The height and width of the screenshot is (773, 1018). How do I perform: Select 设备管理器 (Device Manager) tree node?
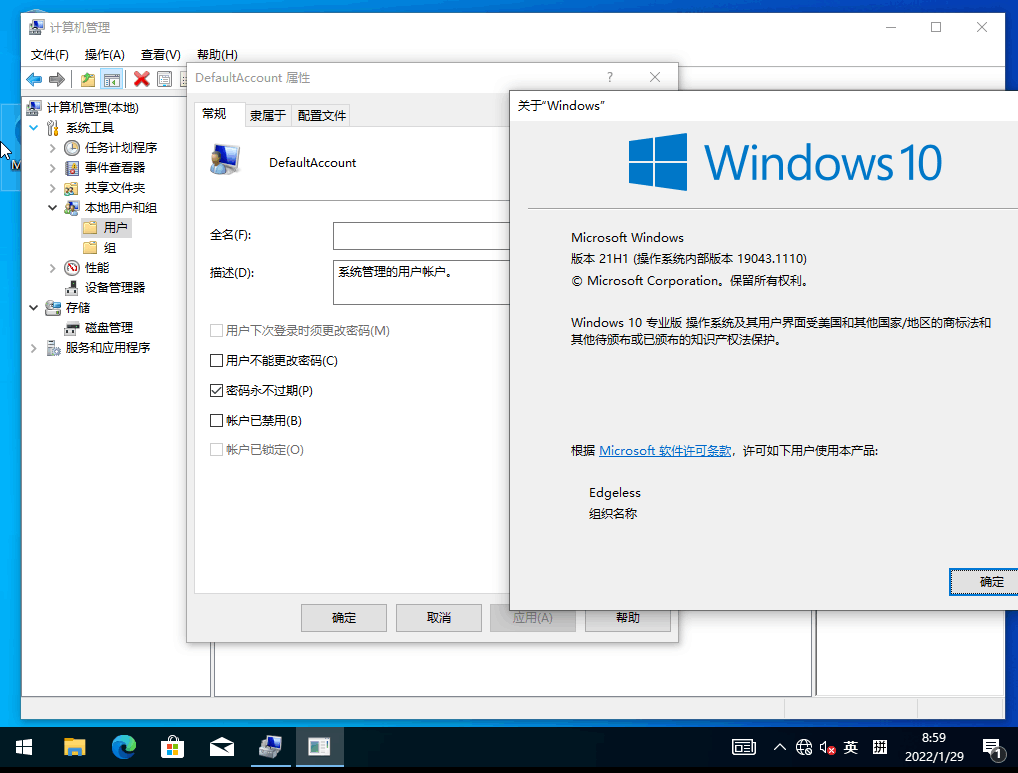coord(115,288)
